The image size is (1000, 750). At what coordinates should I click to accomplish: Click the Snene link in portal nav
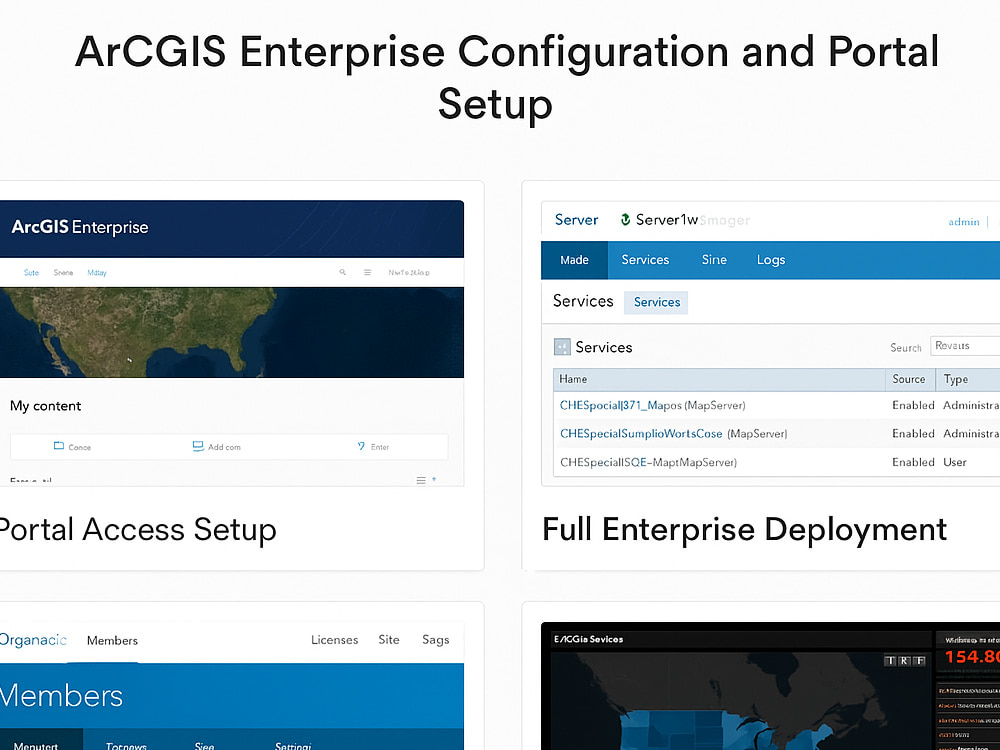(x=63, y=272)
